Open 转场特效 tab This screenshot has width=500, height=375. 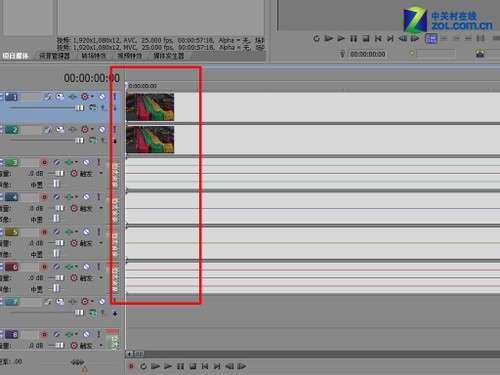click(94, 56)
